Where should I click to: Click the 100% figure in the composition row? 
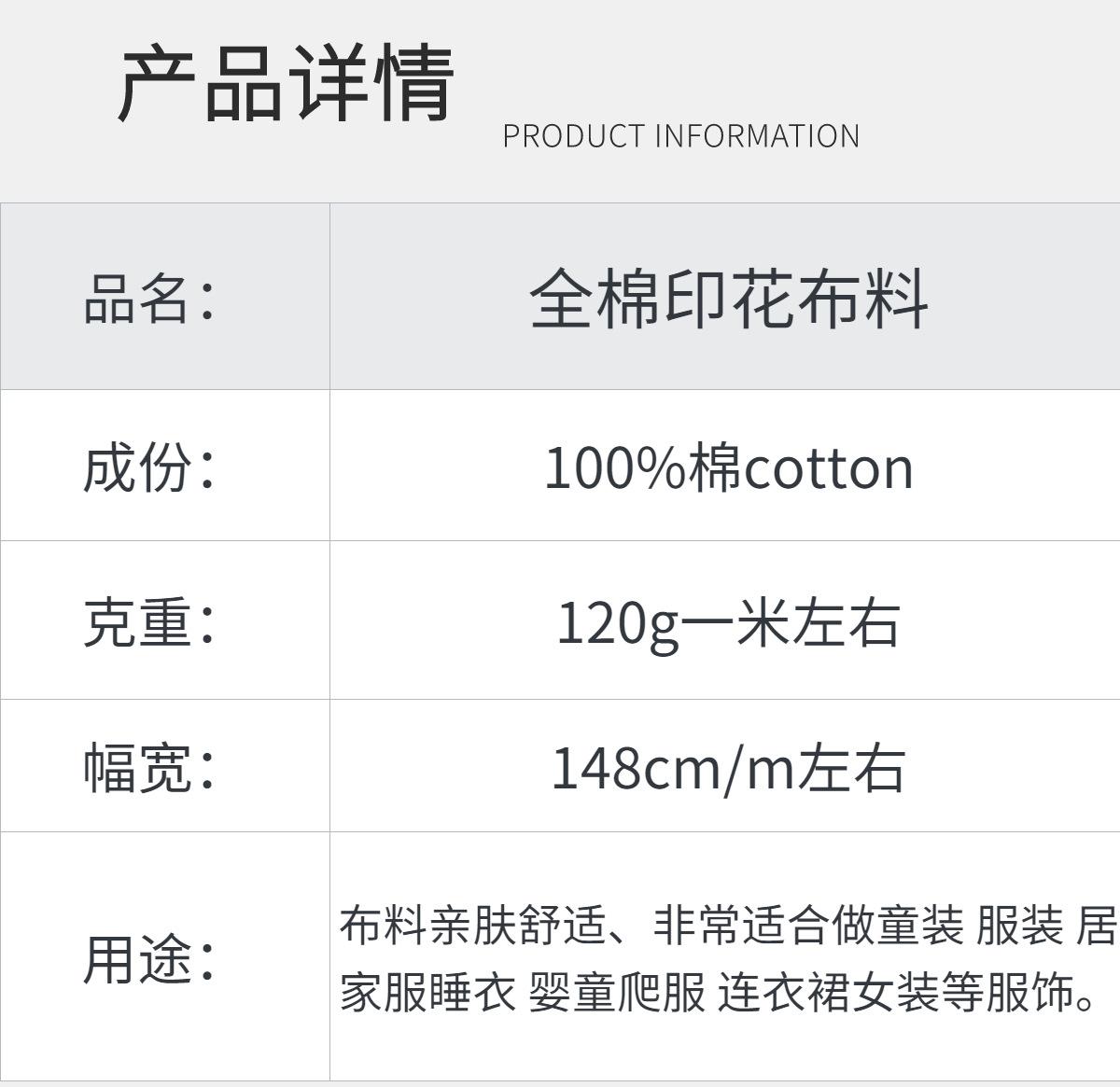[616, 467]
